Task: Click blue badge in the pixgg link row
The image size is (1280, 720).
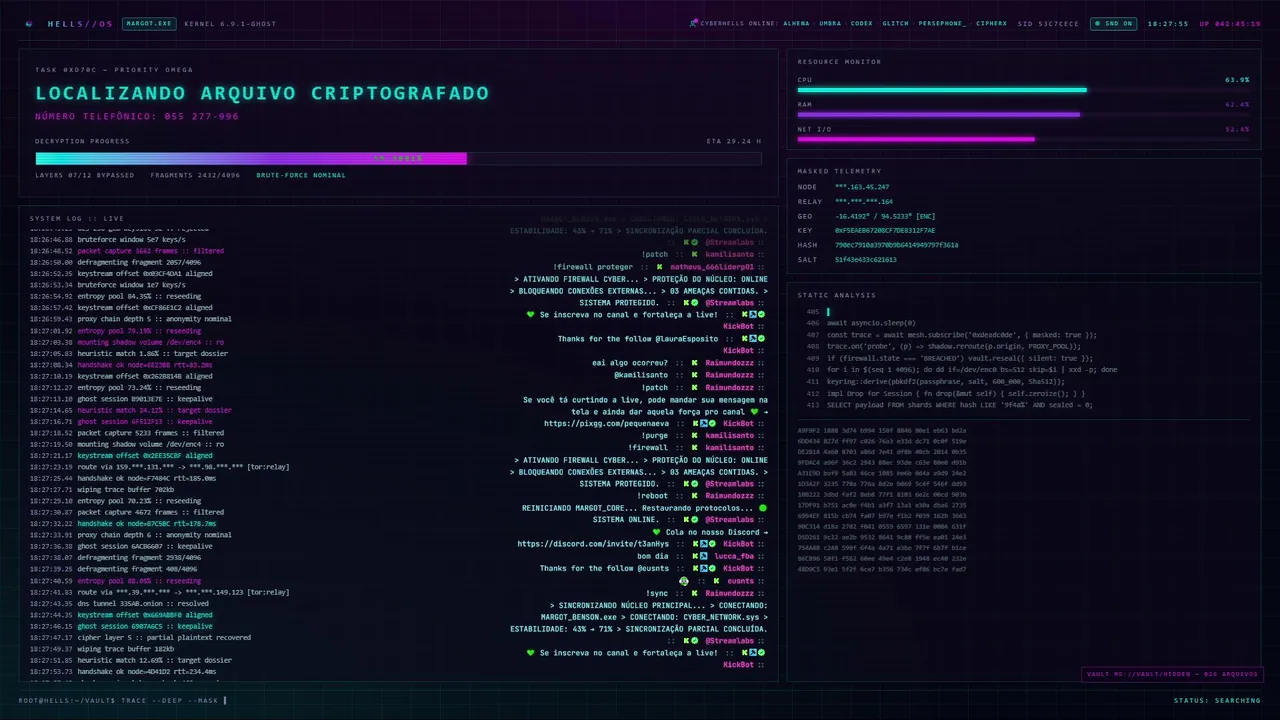Action: pos(703,424)
